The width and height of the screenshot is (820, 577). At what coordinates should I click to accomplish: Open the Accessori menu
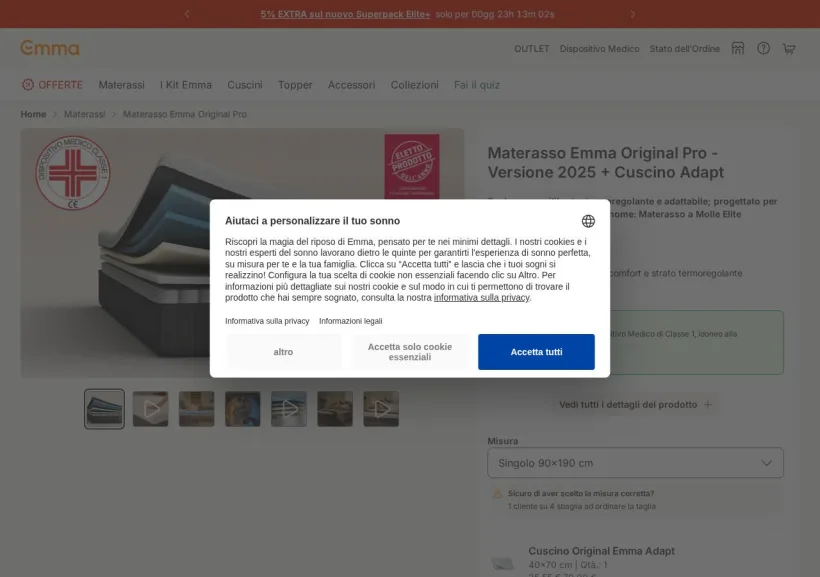coord(351,85)
